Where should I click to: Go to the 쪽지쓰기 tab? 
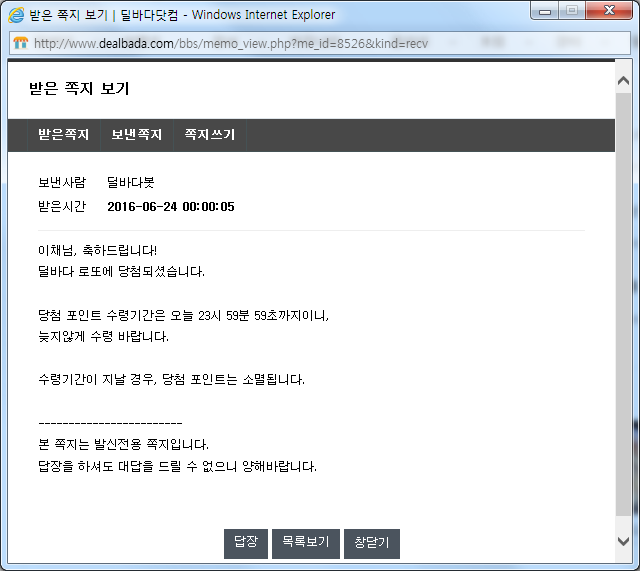(210, 135)
